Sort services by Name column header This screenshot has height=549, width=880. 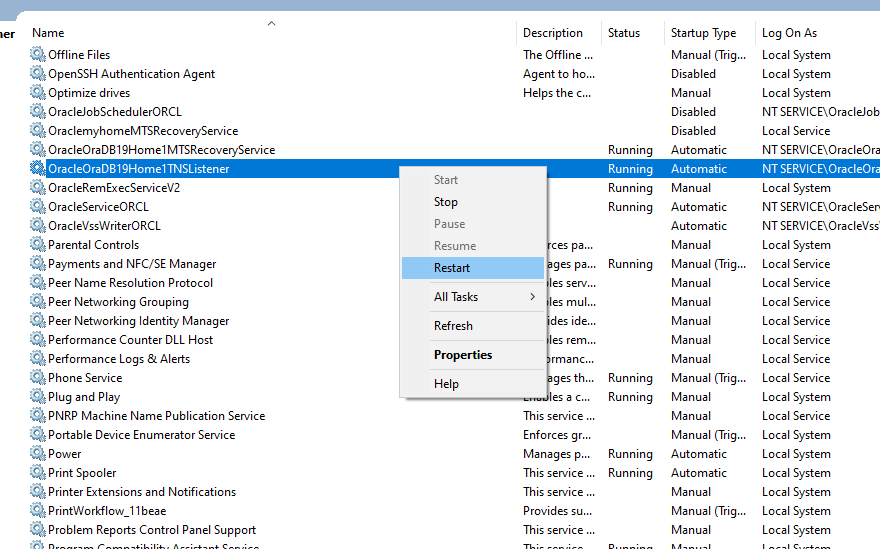coord(48,33)
